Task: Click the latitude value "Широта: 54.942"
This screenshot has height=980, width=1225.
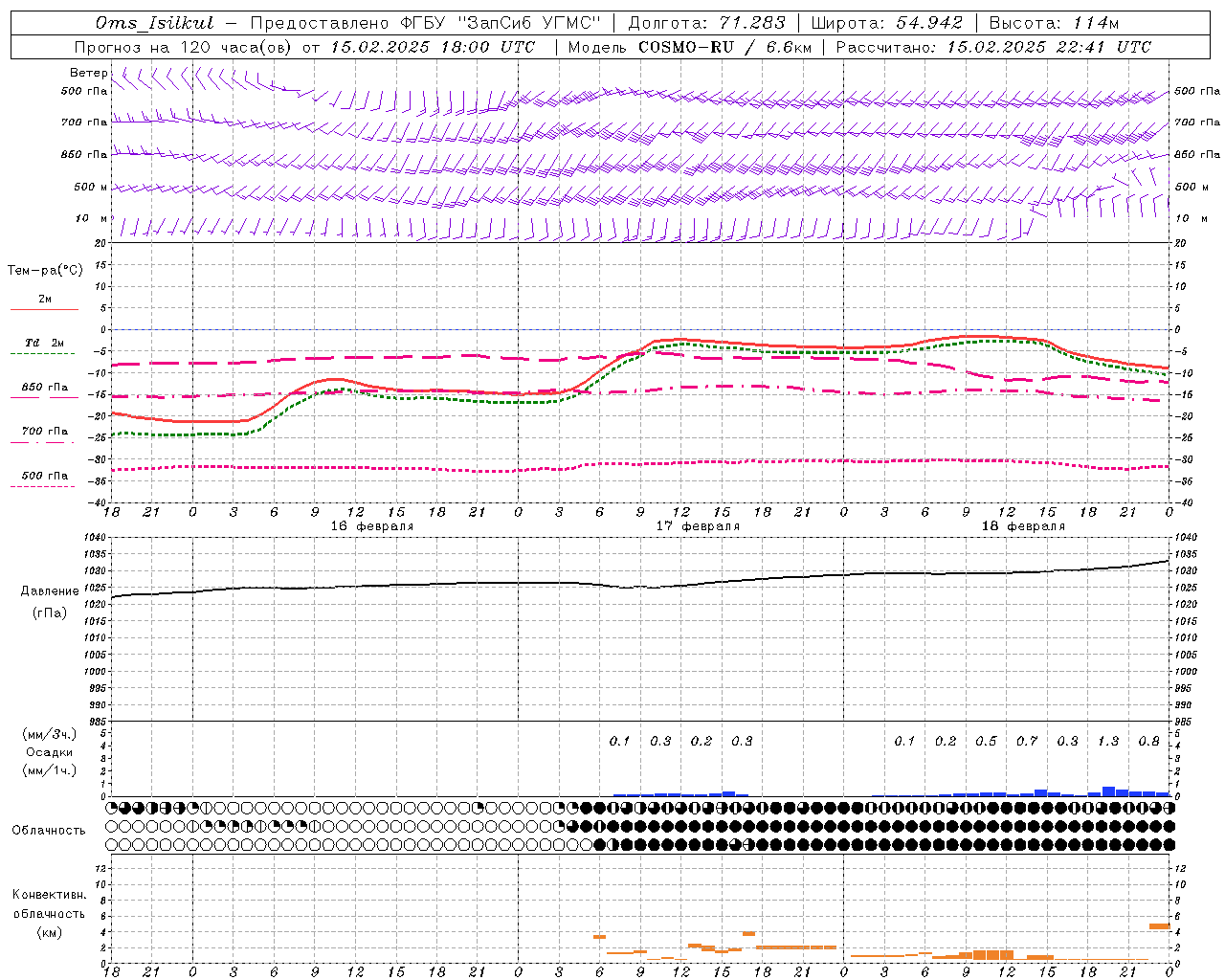Action: pos(886,23)
